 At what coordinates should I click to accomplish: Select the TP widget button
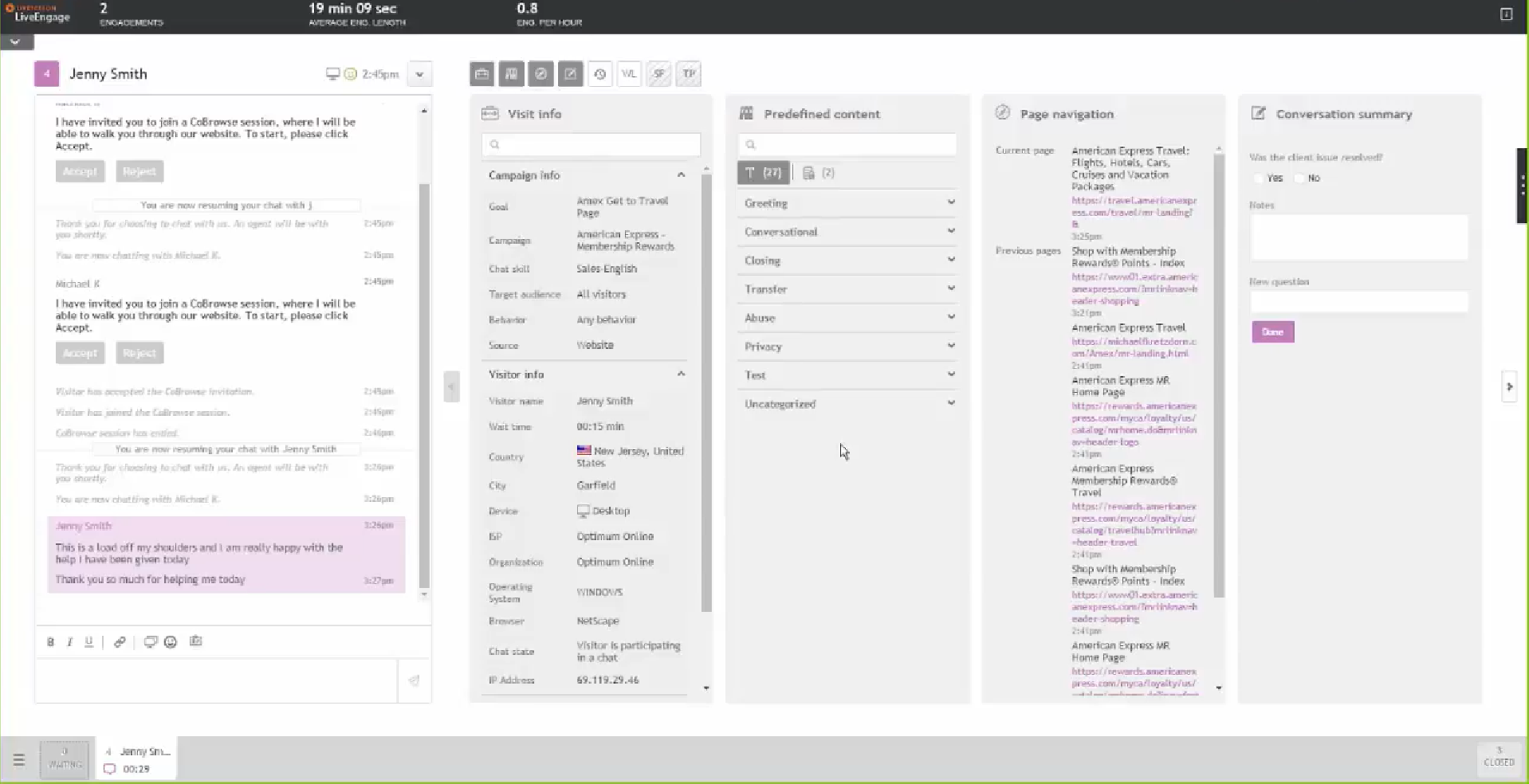[x=689, y=74]
